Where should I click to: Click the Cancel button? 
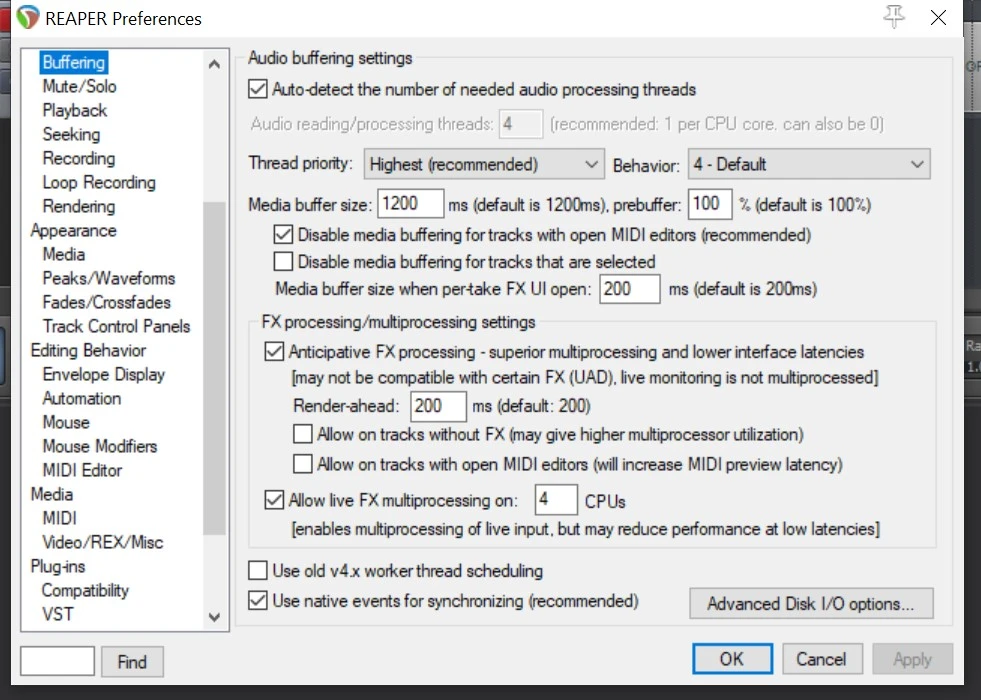pyautogui.click(x=821, y=659)
